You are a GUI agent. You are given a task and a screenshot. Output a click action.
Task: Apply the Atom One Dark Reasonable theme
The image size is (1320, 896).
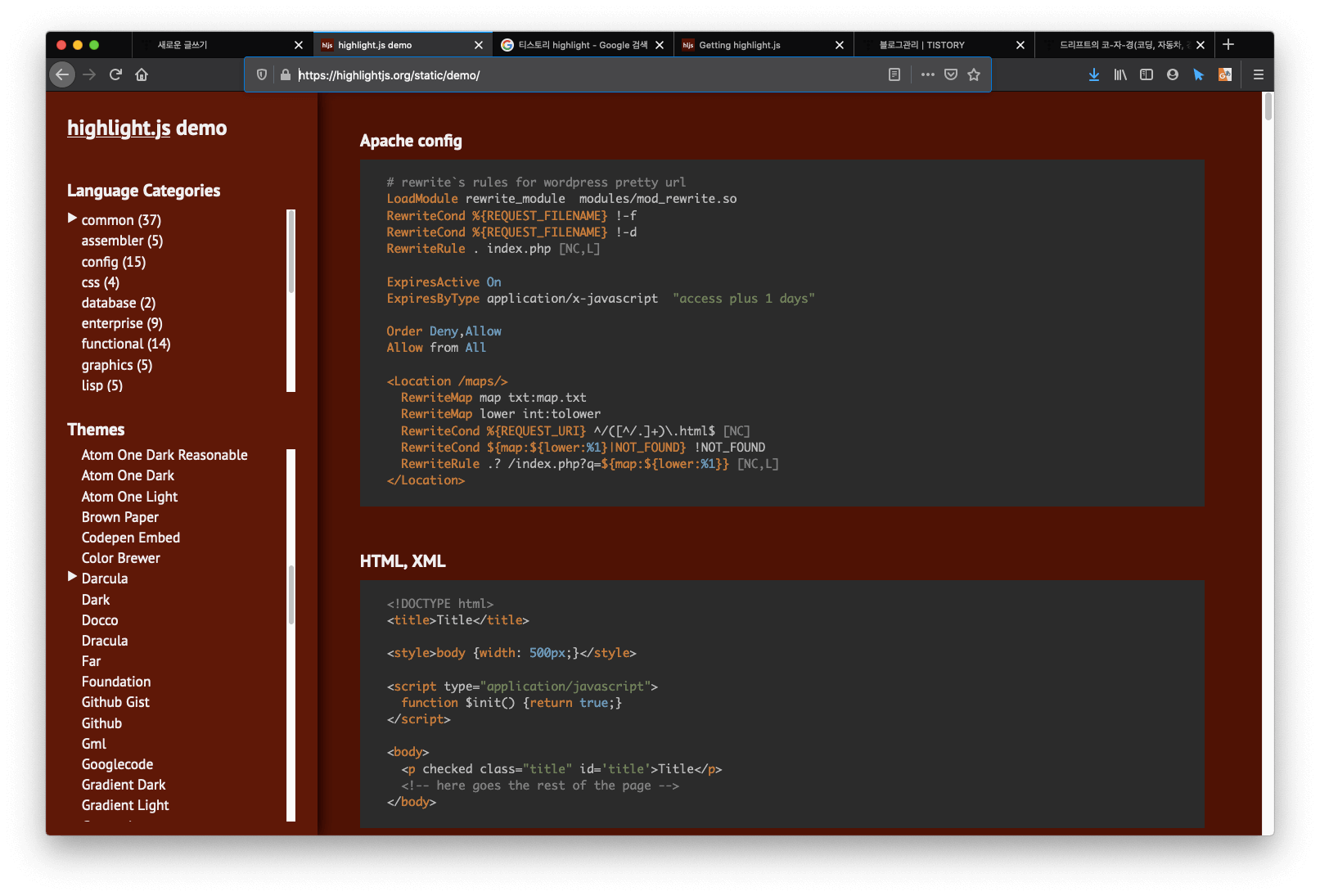point(164,455)
